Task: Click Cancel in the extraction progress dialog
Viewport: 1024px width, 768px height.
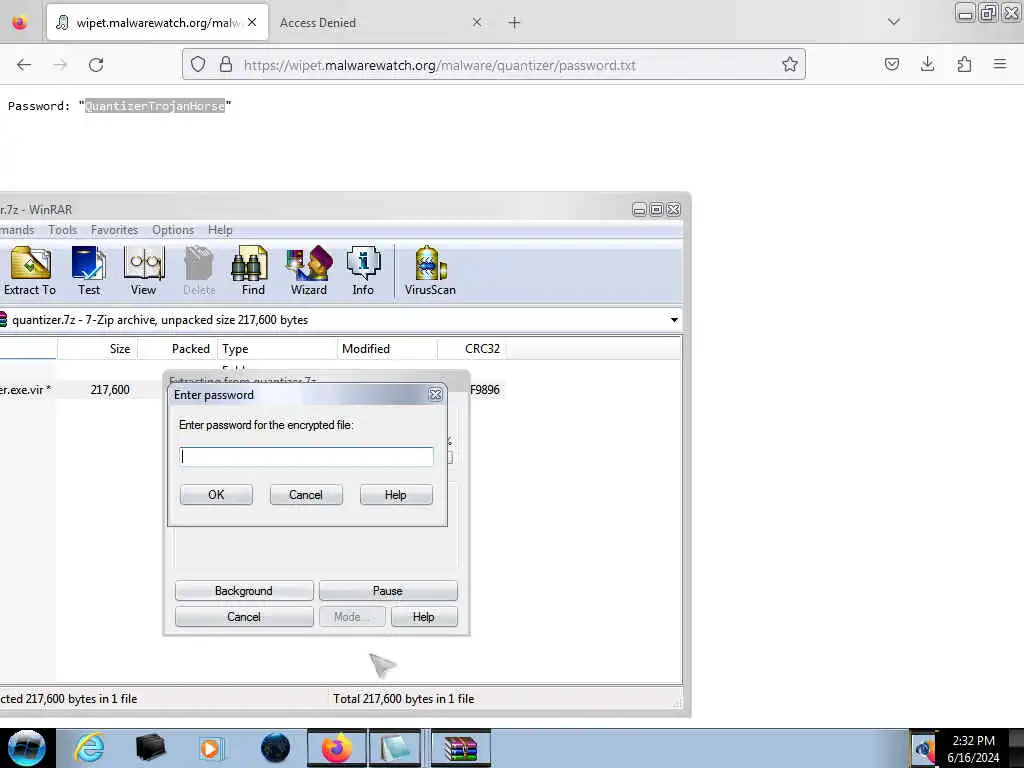Action: [x=244, y=617]
